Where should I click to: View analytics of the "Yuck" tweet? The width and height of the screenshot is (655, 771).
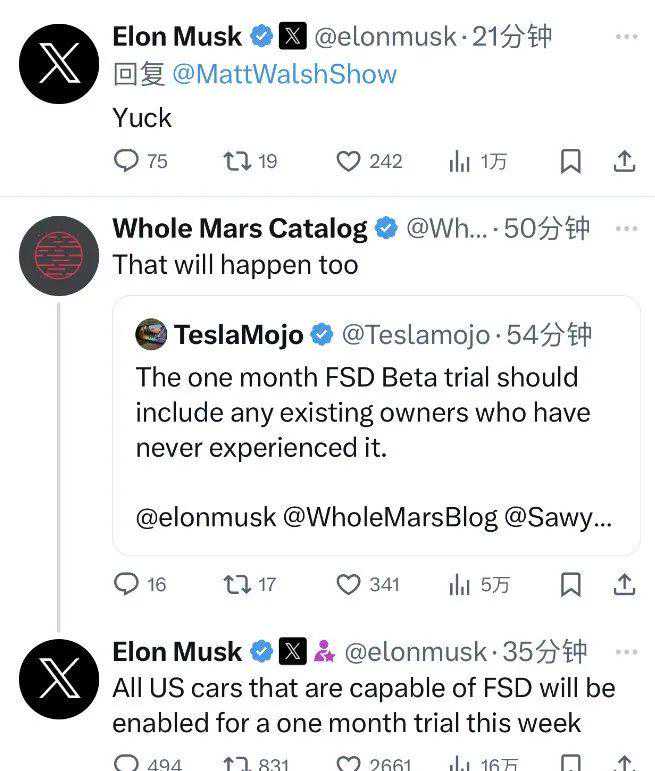point(460,161)
